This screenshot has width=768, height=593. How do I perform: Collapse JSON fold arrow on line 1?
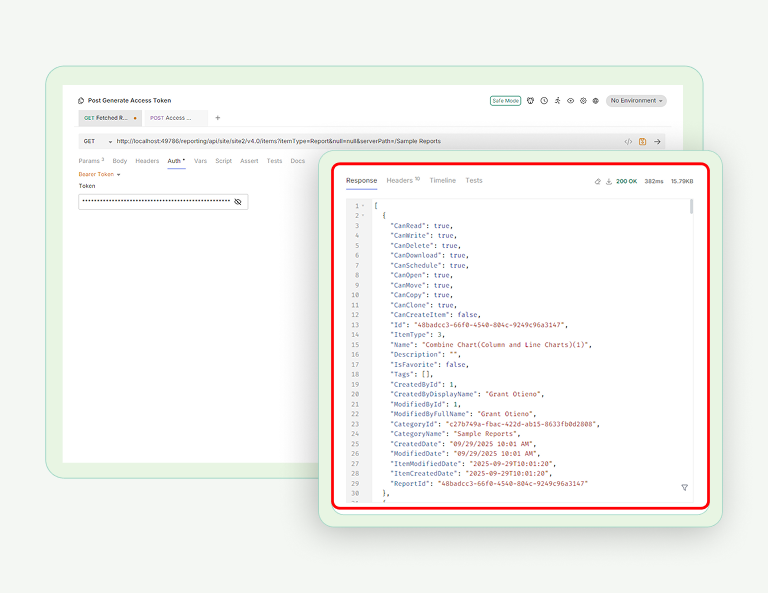363,206
